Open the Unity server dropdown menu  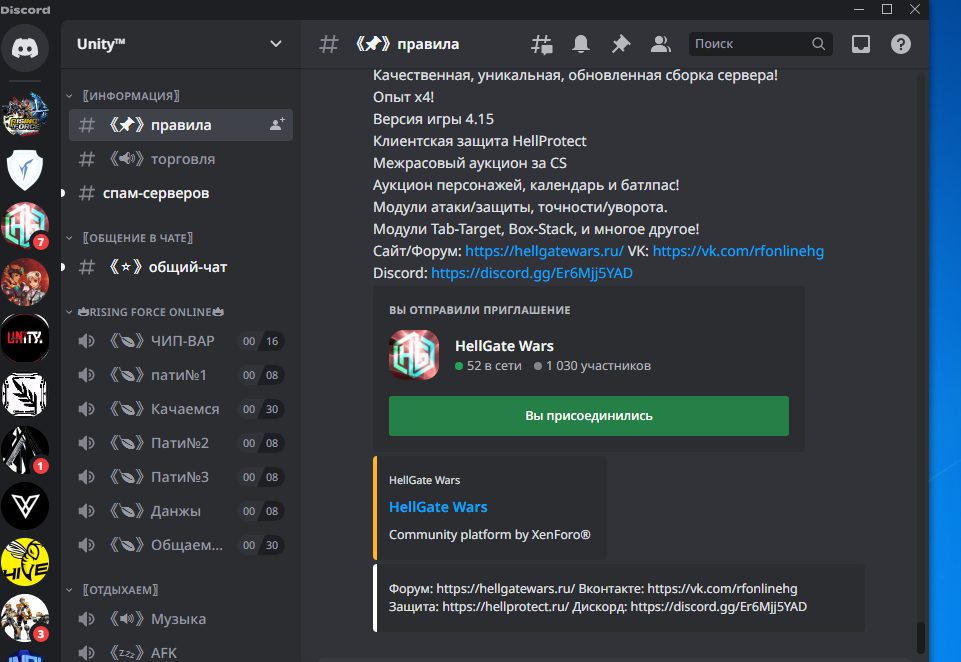pos(276,44)
